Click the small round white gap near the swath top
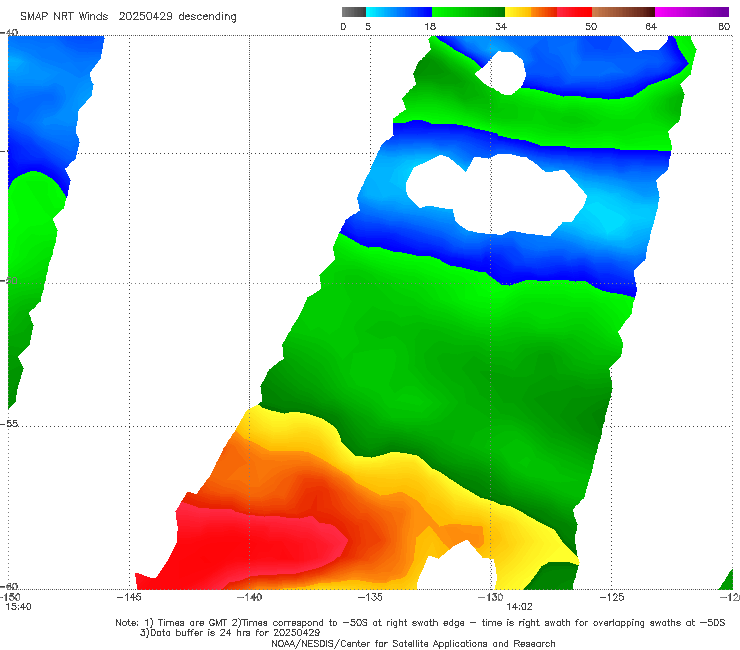Image resolution: width=740 pixels, height=650 pixels. (x=501, y=73)
